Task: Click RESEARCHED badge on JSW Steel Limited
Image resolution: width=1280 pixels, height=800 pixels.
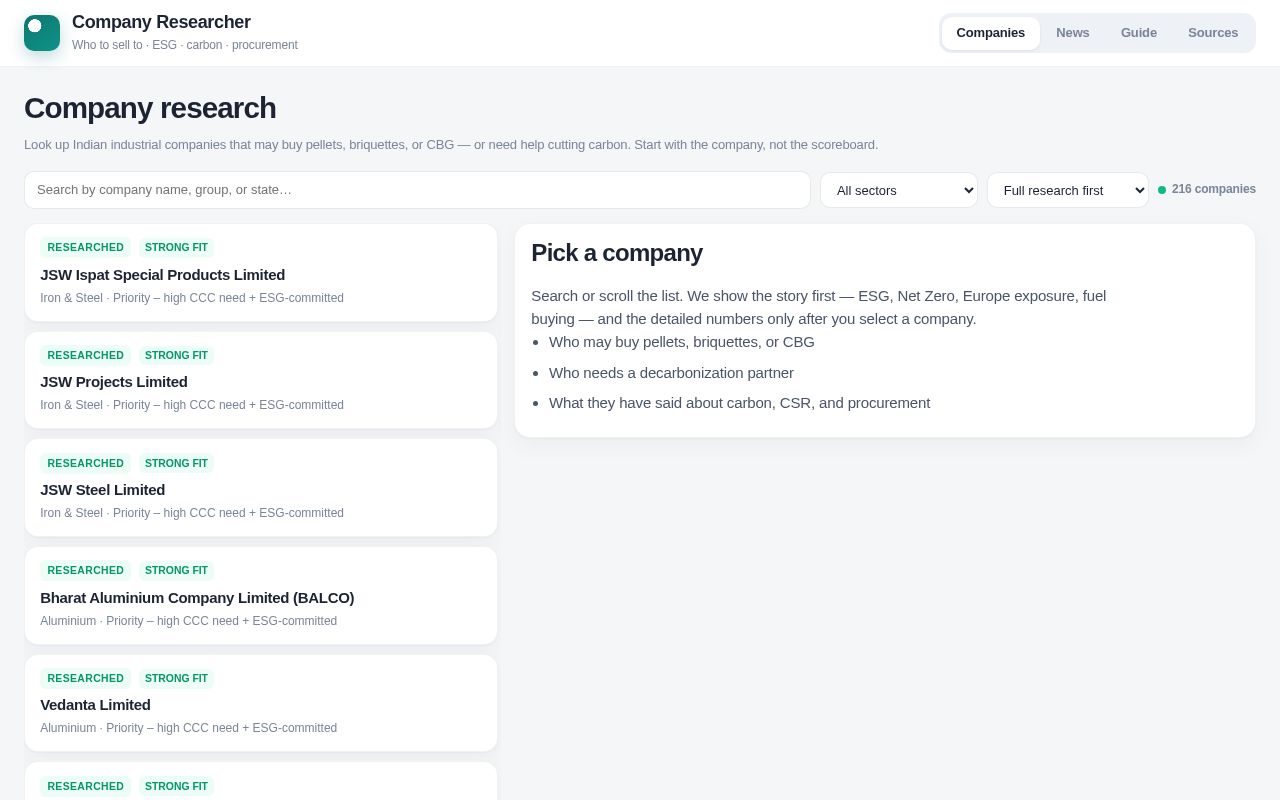Action: pos(85,463)
